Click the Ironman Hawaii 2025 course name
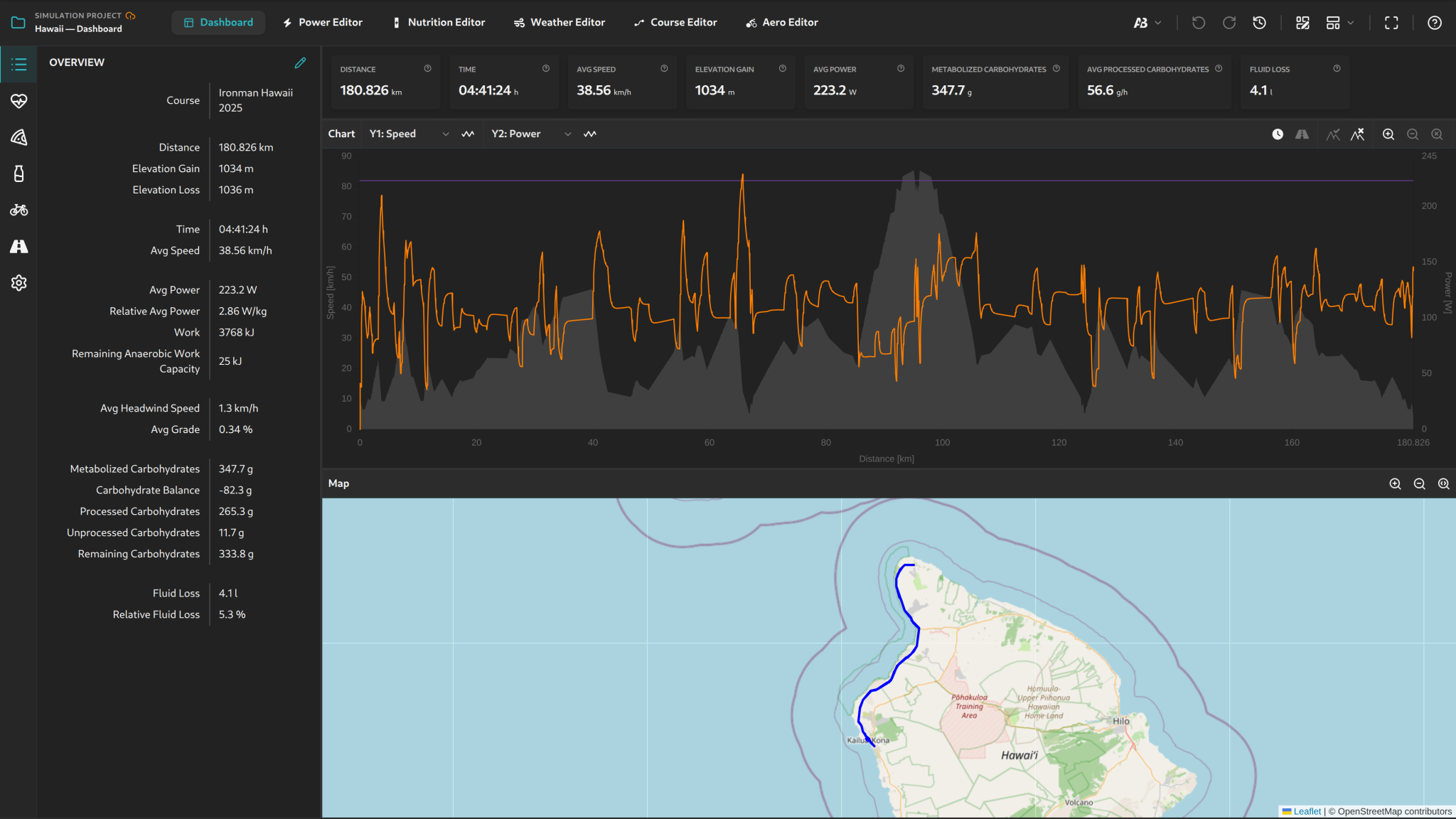The image size is (1456, 819). 256,100
